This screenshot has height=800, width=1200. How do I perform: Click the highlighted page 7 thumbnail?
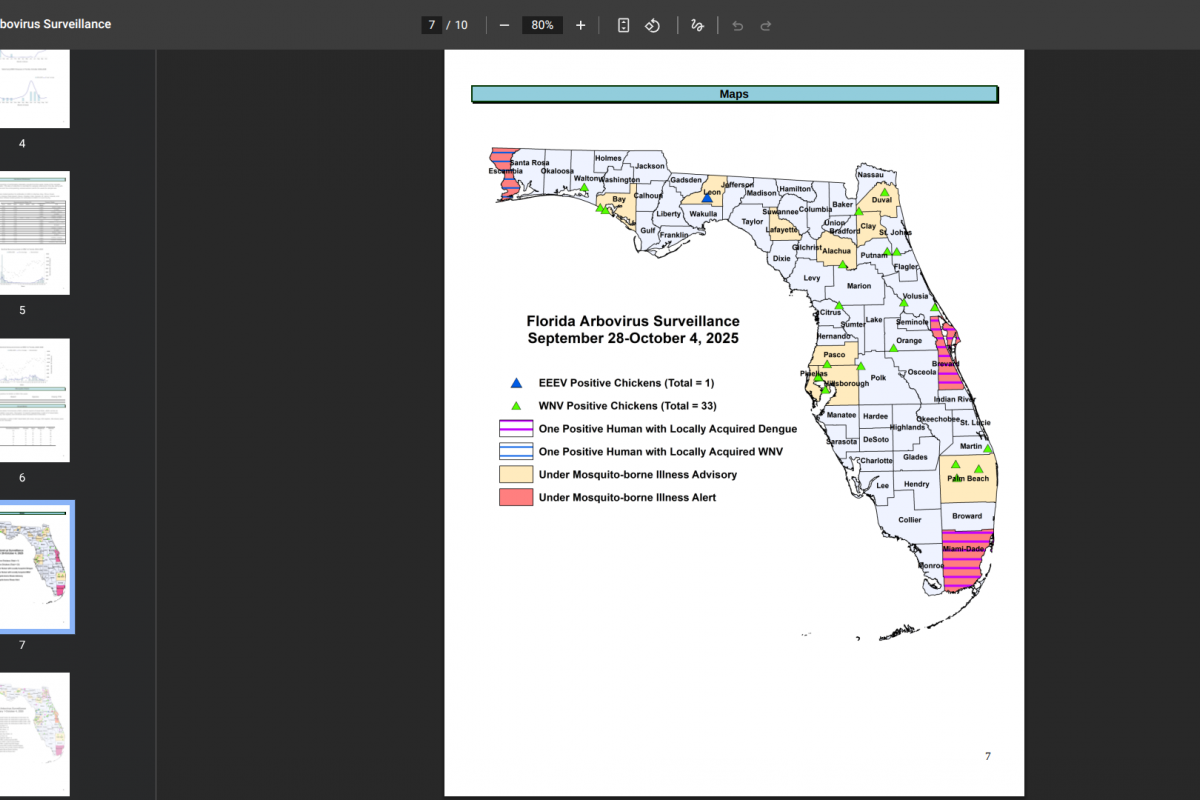(33, 567)
